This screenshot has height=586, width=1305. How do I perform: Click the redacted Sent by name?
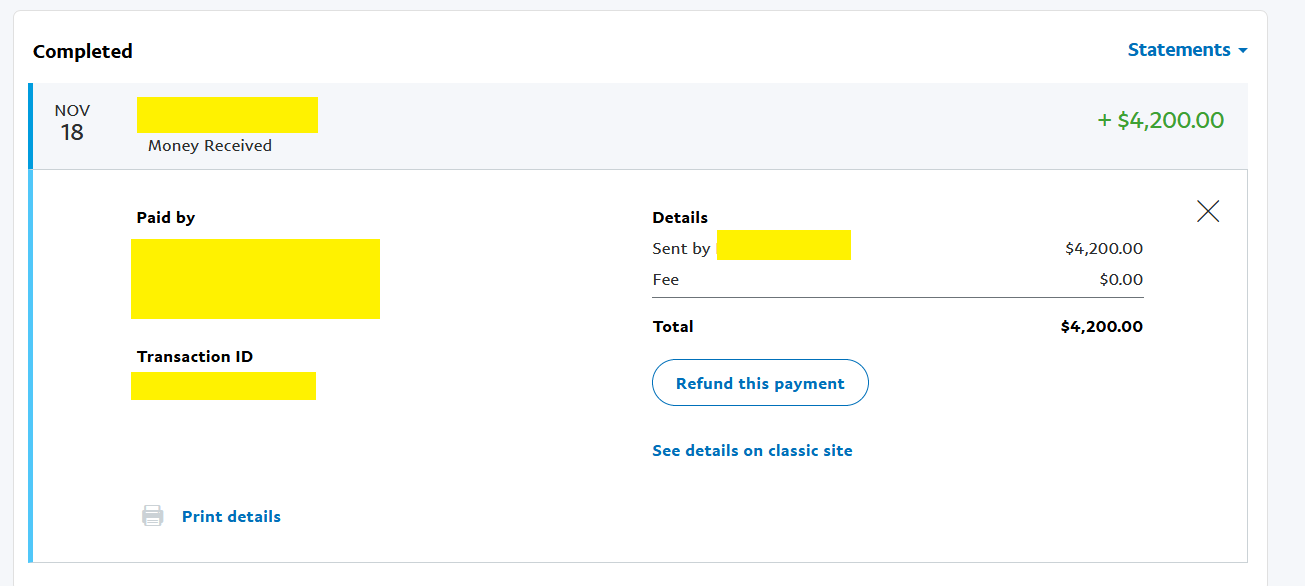pos(784,245)
